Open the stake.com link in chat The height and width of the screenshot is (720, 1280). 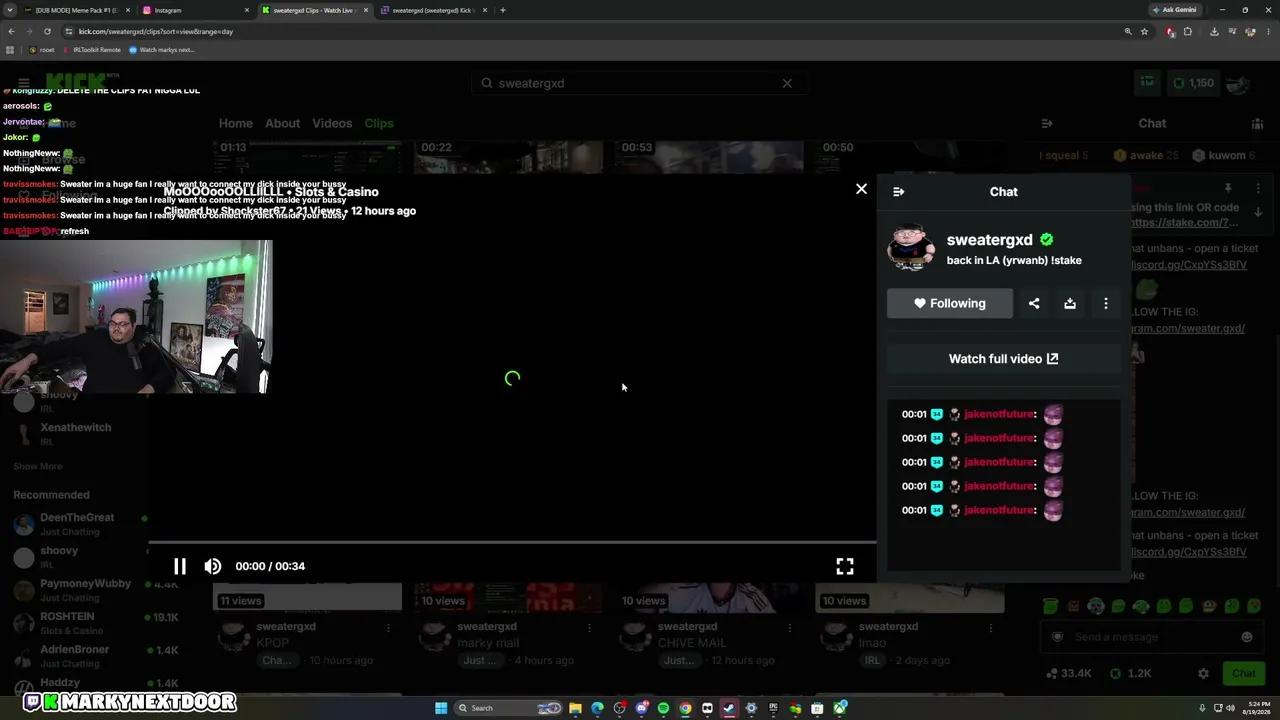1185,223
